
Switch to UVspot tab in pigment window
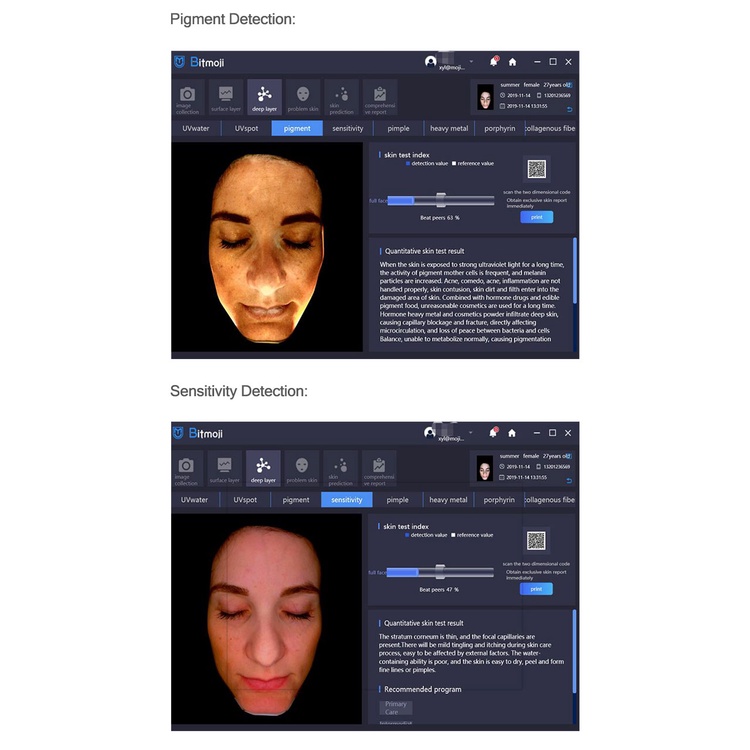pos(245,129)
